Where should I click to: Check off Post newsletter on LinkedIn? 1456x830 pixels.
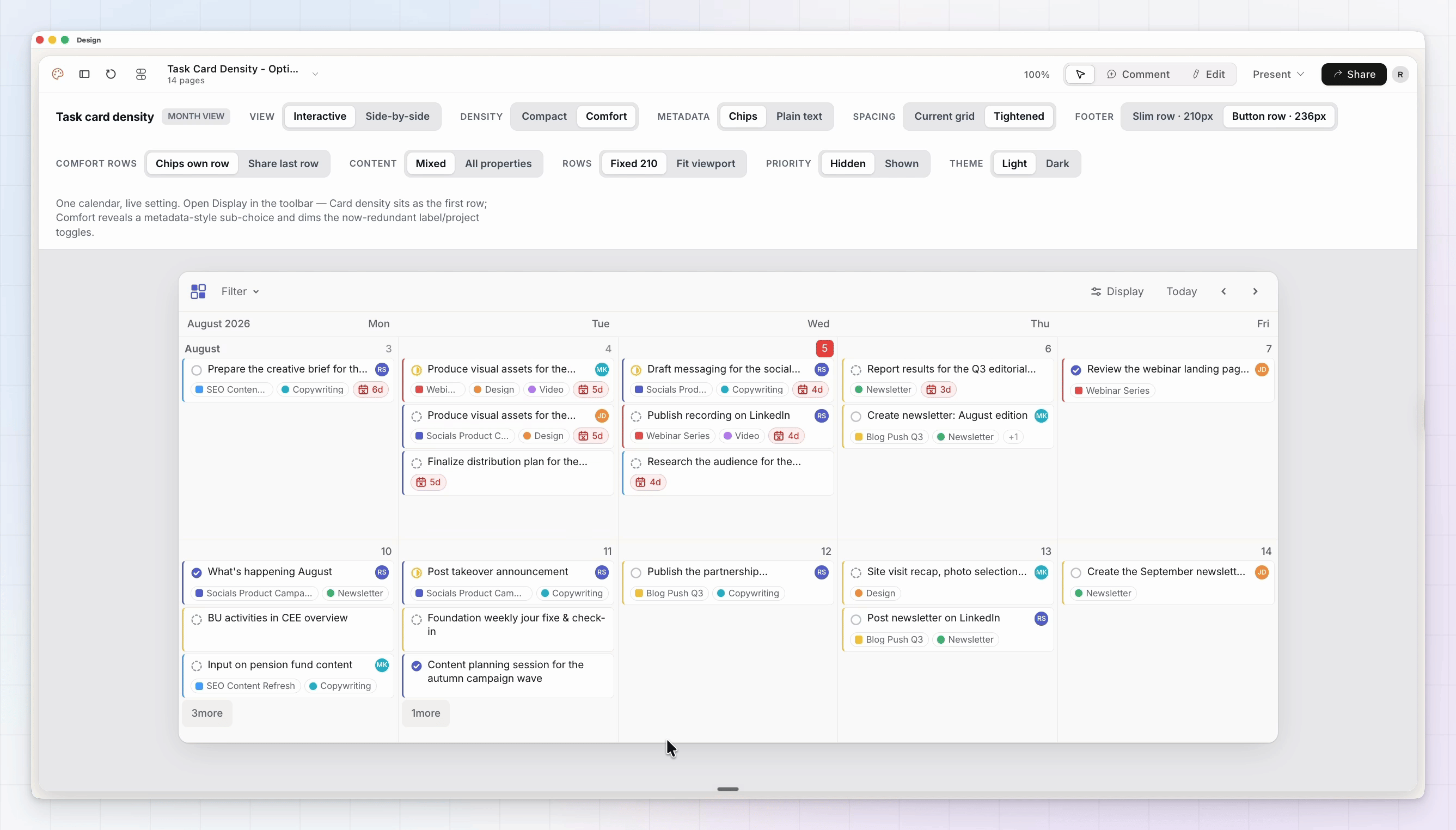coord(856,620)
